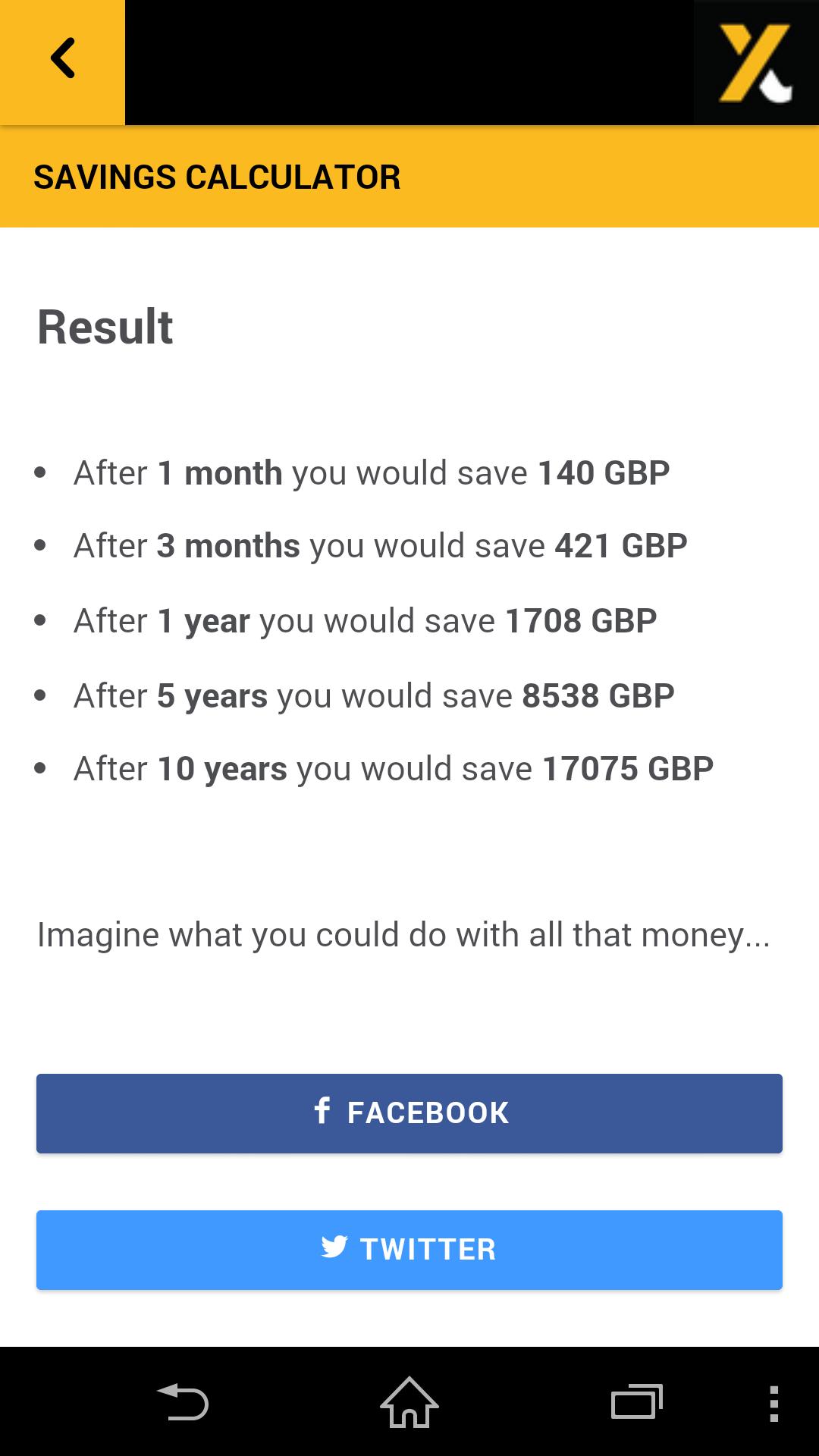Tap the Twitter bird icon
This screenshot has height=1456, width=819.
(334, 1247)
